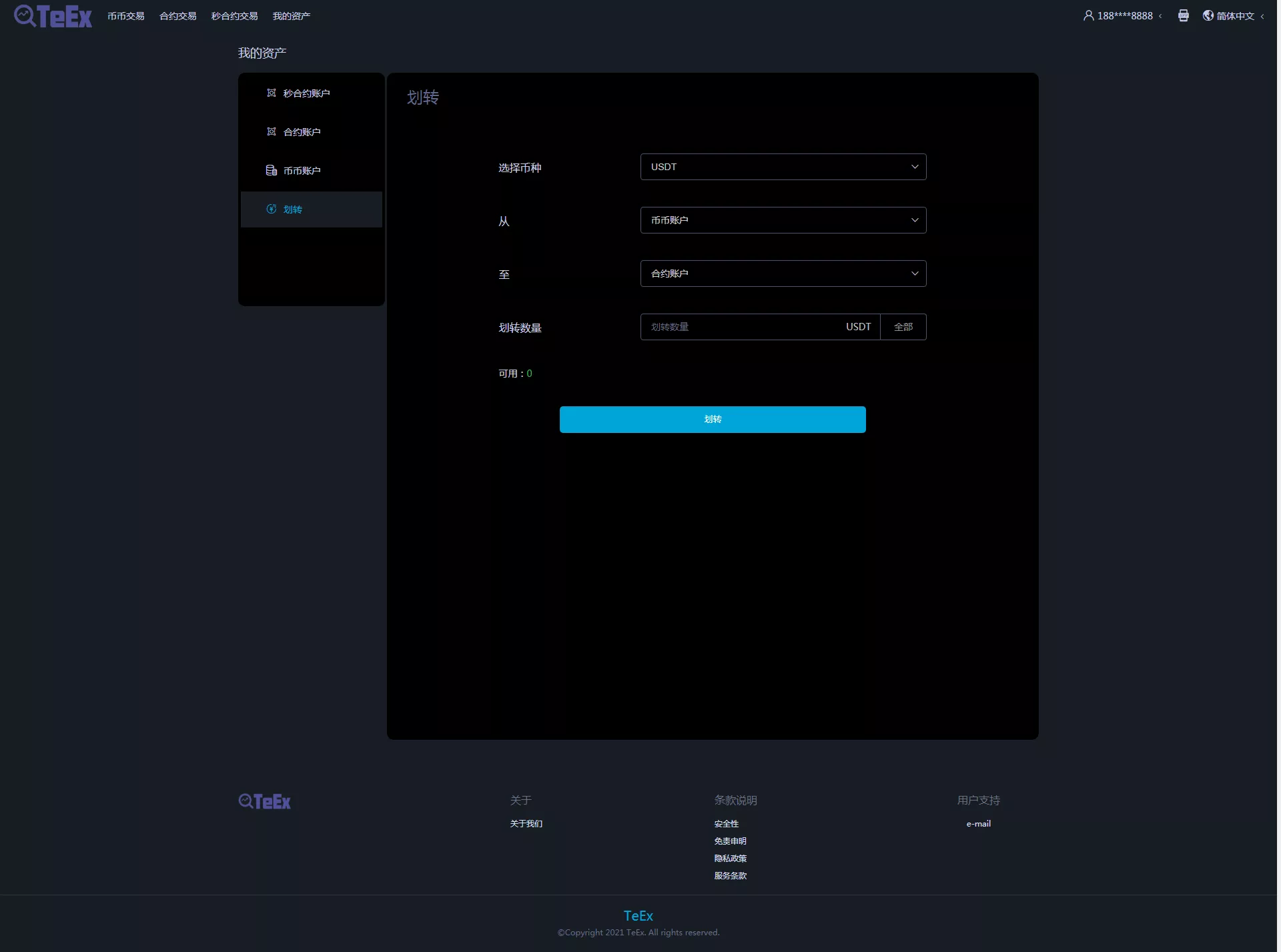Viewport: 1281px width, 952px height.
Task: Click the globe language icon in the header
Action: pyautogui.click(x=1209, y=15)
